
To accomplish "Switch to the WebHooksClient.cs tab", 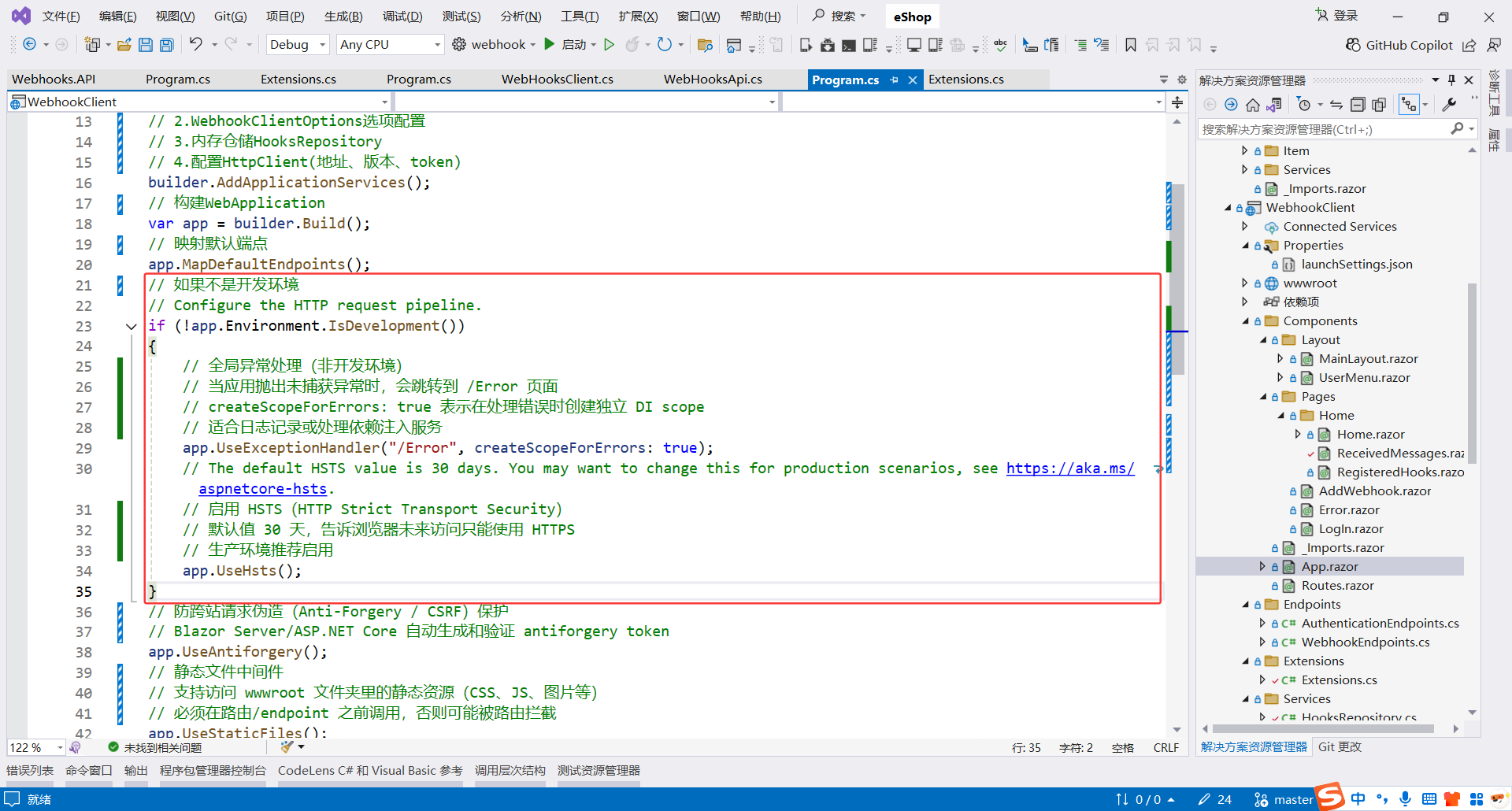I will tap(558, 80).
